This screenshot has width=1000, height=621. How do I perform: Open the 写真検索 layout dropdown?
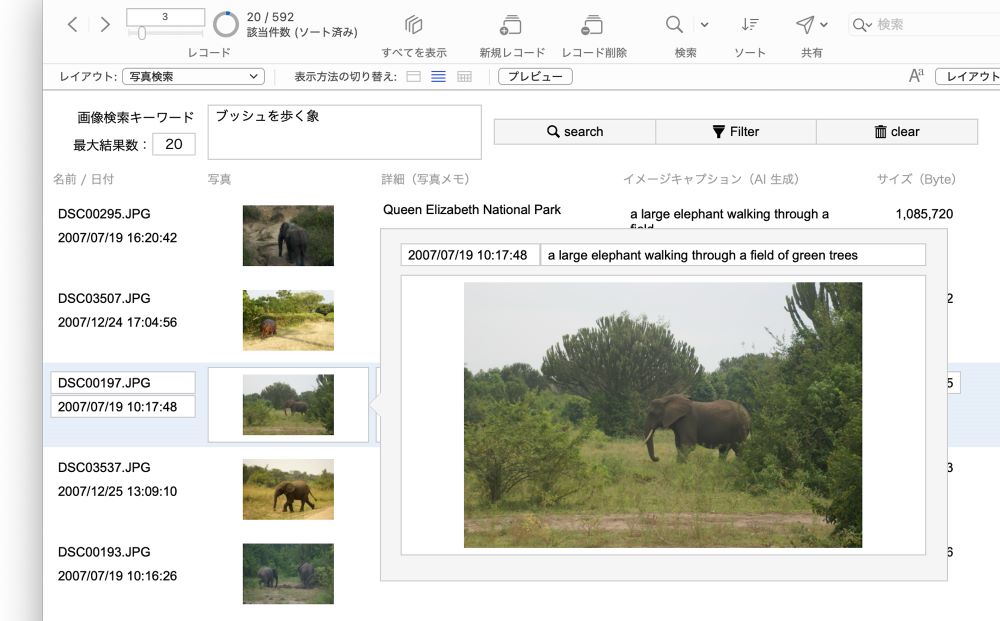point(193,77)
